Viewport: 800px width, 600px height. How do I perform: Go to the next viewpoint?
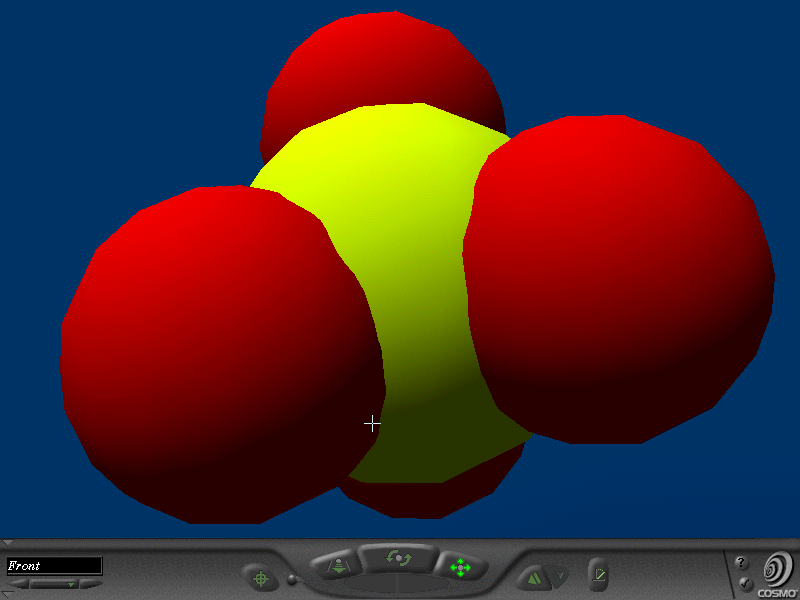tap(92, 584)
